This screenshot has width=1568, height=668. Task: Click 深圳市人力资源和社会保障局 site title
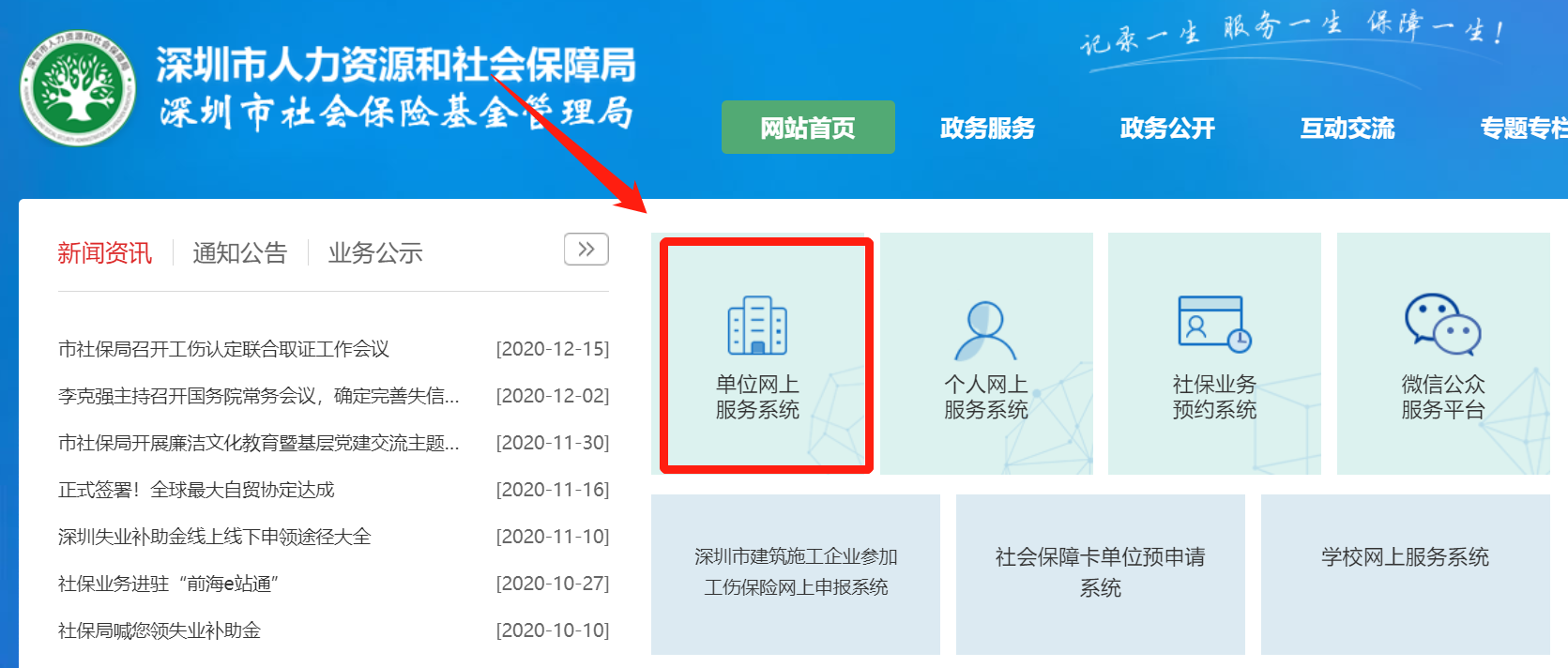[396, 64]
